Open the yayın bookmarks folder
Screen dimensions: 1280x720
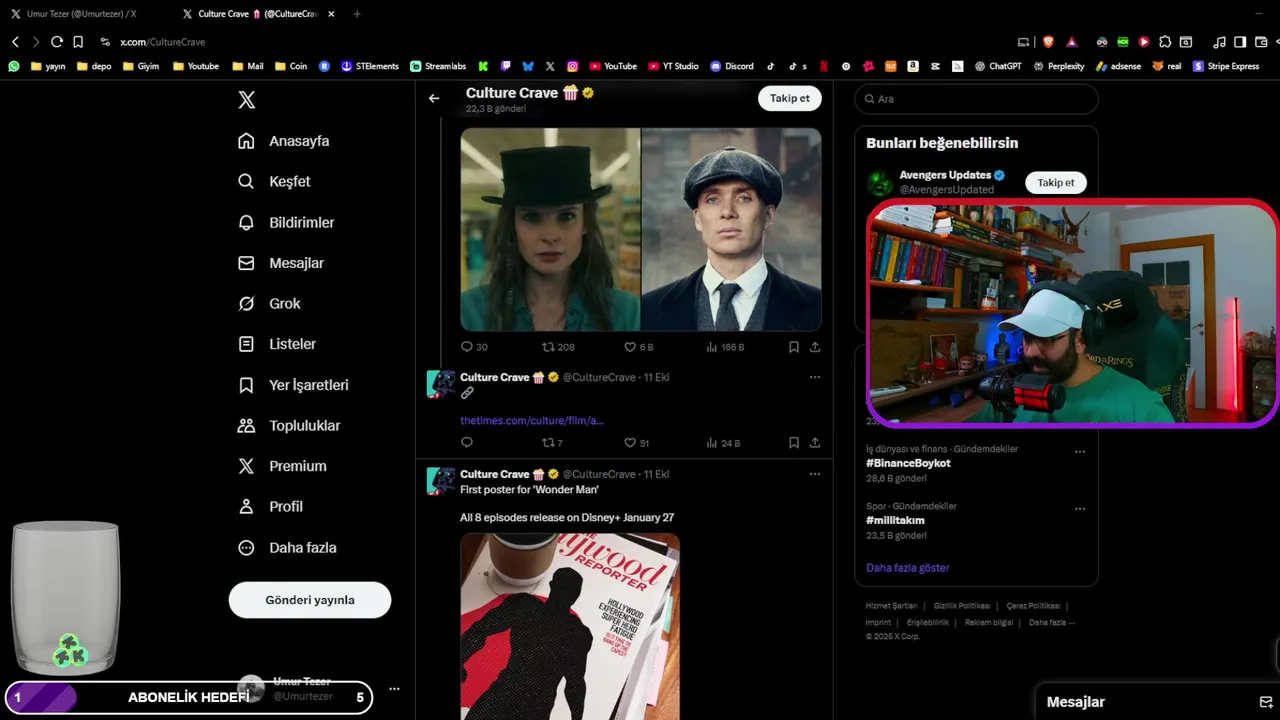48,66
